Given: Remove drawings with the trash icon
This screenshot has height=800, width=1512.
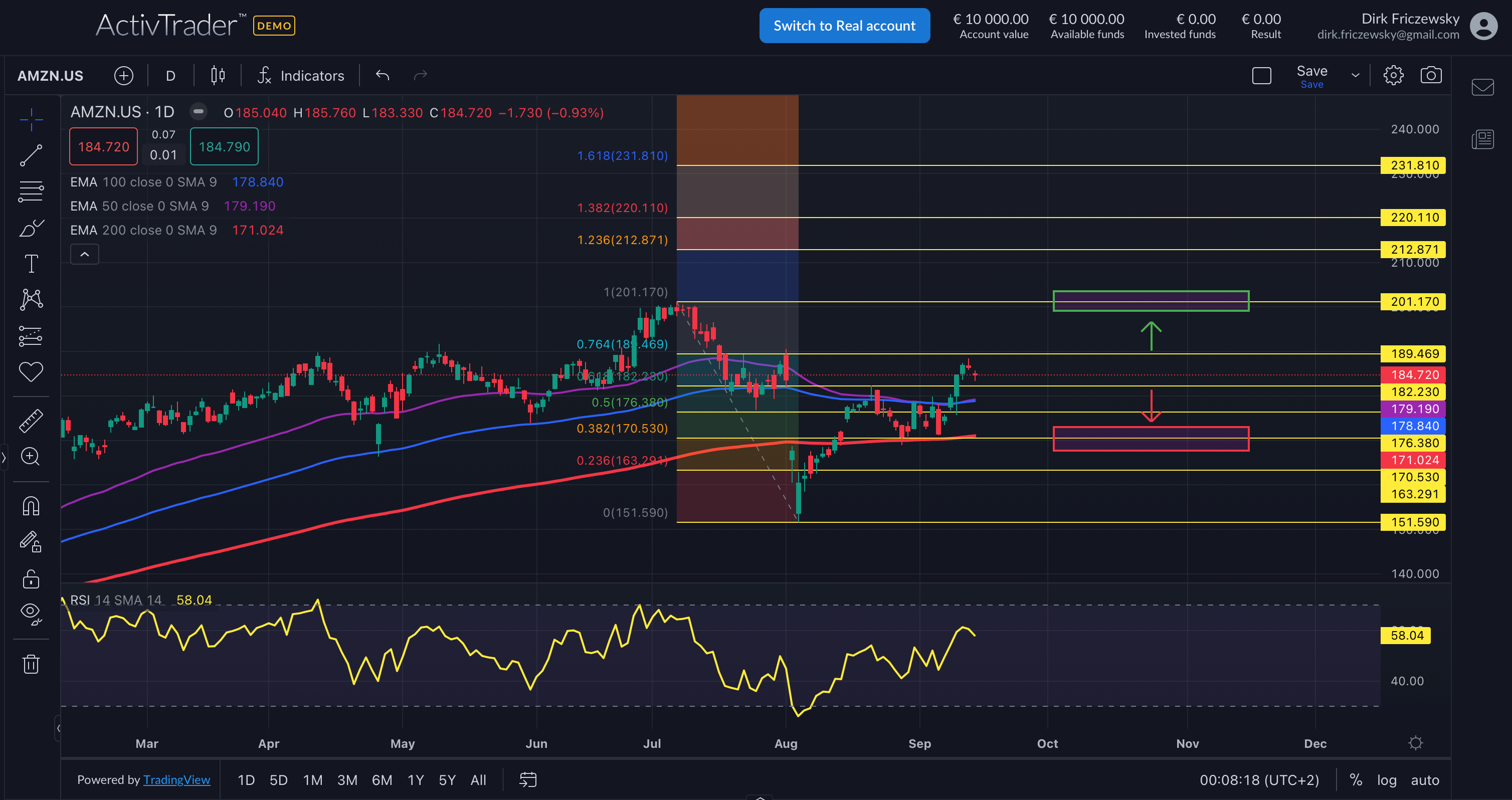Looking at the screenshot, I should 31,664.
